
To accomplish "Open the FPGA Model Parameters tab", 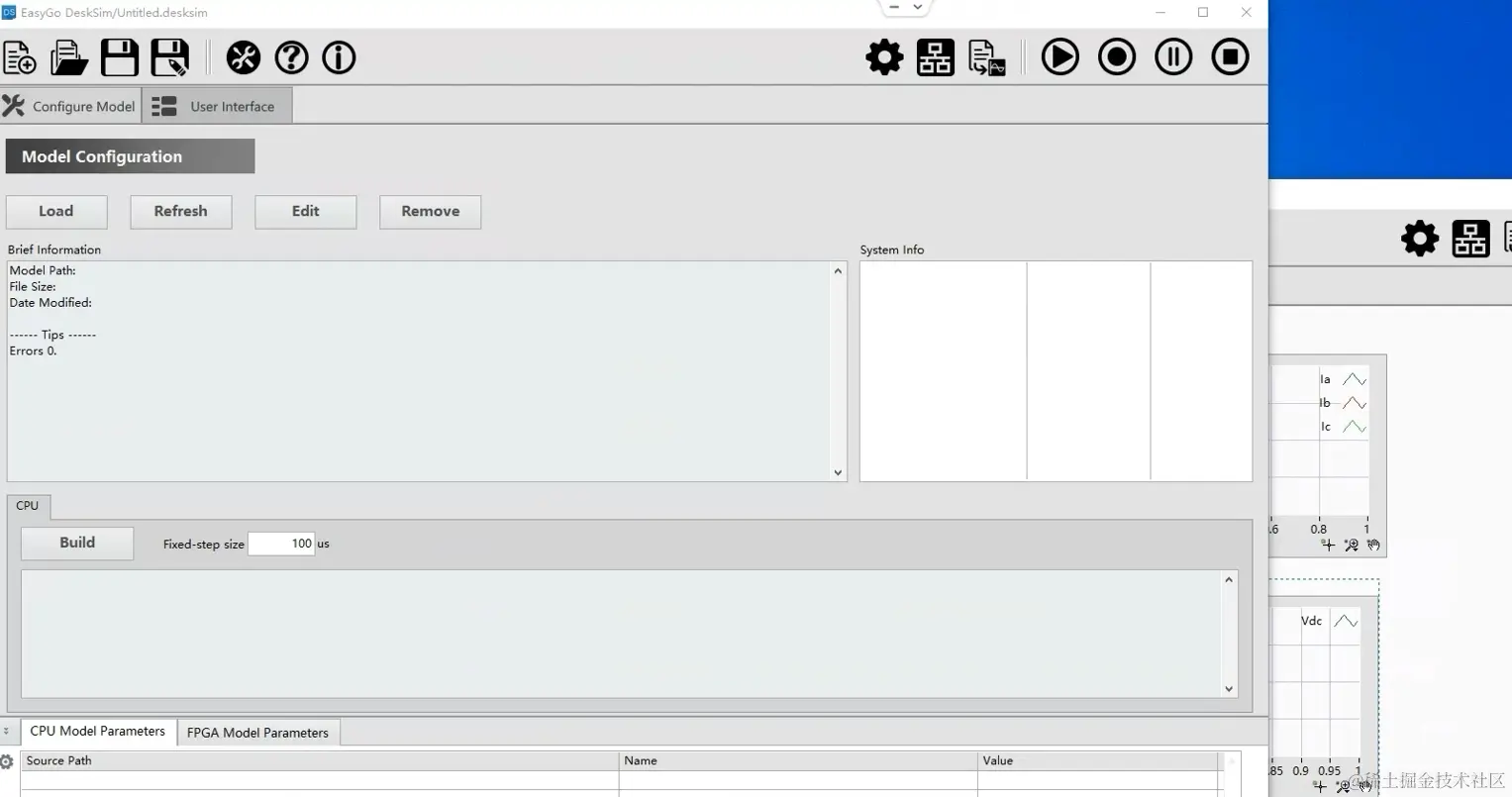I will pyautogui.click(x=257, y=733).
